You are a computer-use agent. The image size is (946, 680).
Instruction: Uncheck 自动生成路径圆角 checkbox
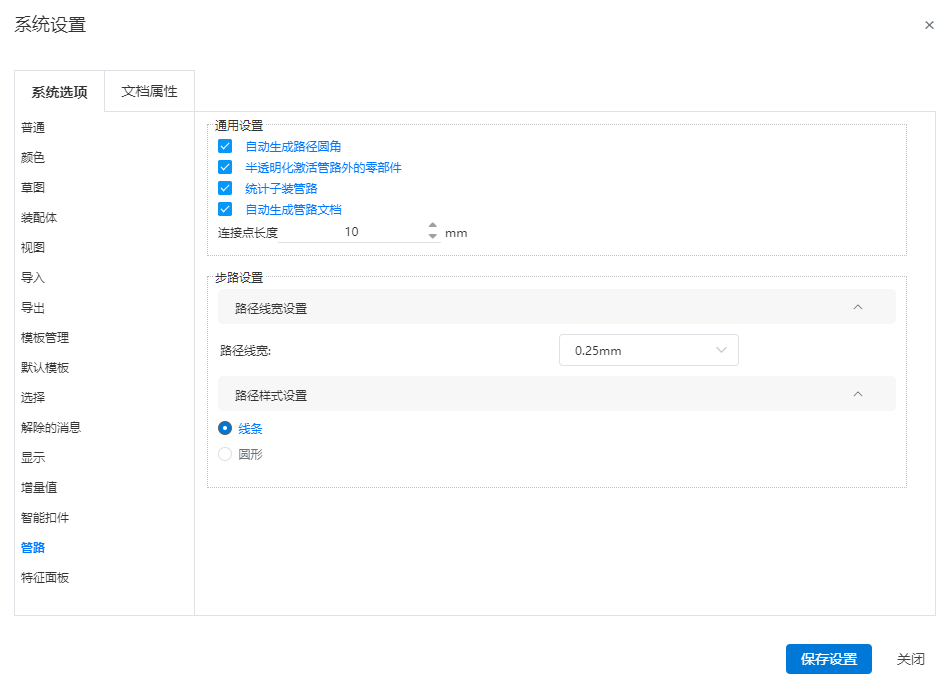[225, 147]
